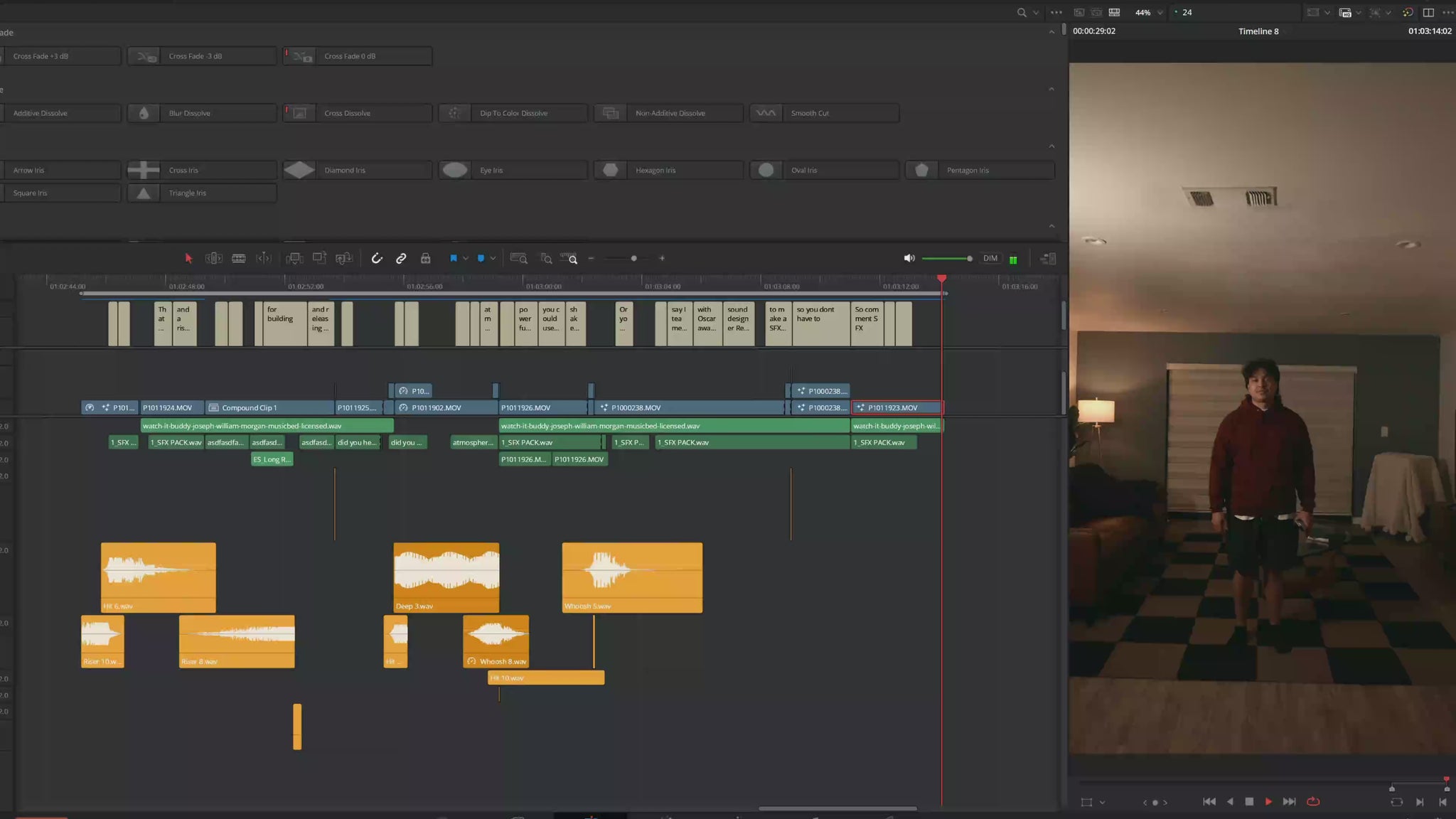Open the flag color dropdown arrow
The image size is (1456, 819).
pos(466,259)
